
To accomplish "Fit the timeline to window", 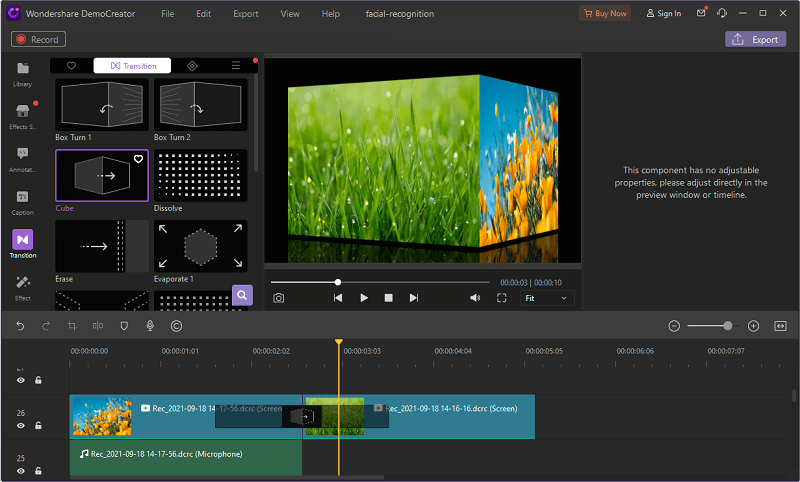I will click(x=780, y=326).
